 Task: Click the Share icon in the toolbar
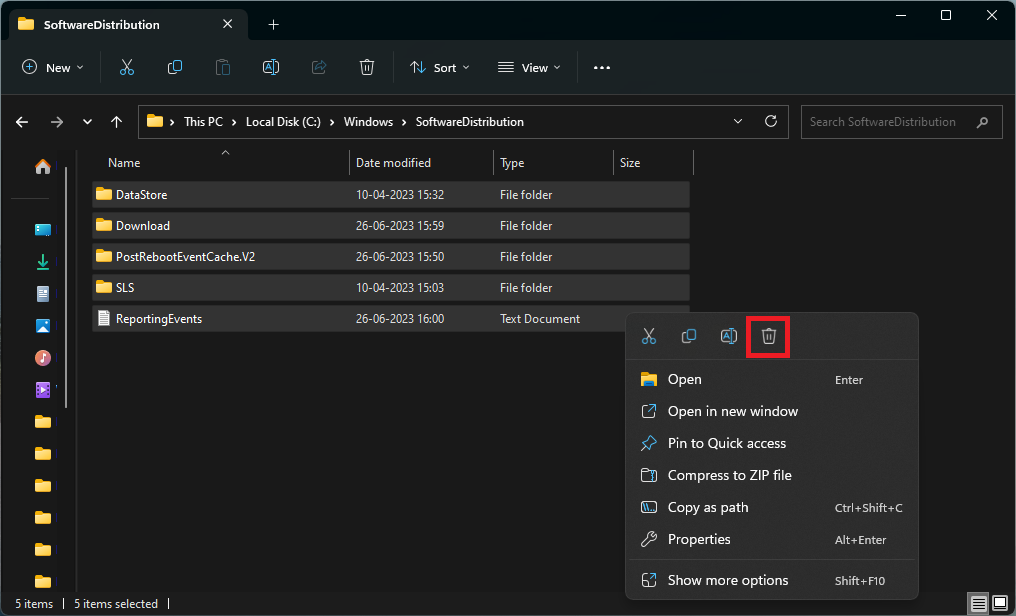[x=318, y=67]
